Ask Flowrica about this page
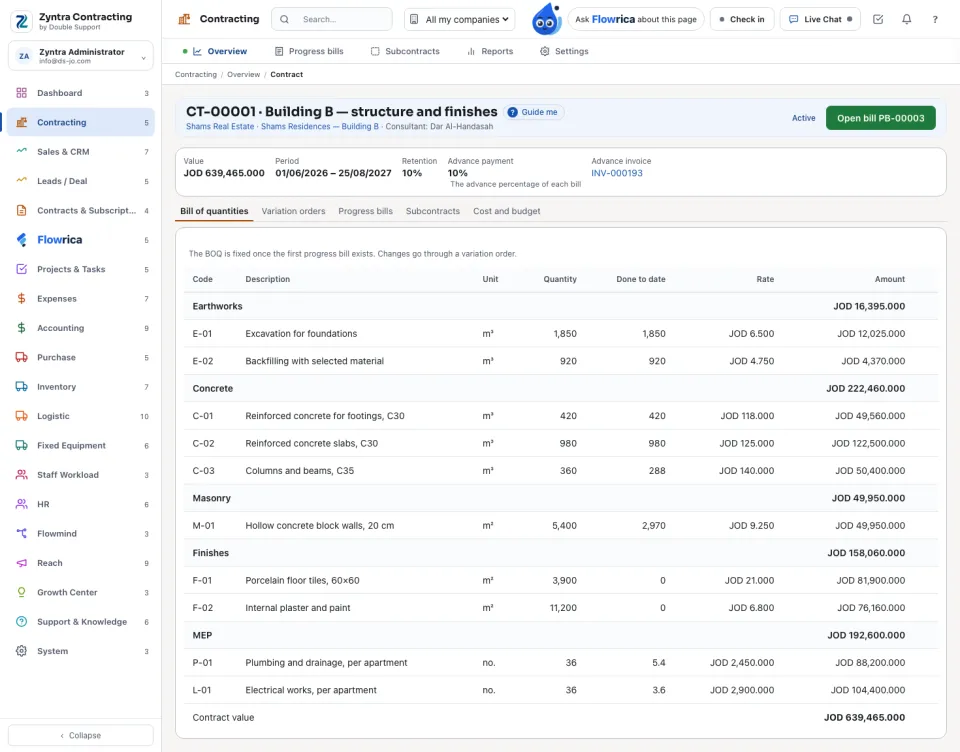This screenshot has height=752, width=960. (x=636, y=19)
